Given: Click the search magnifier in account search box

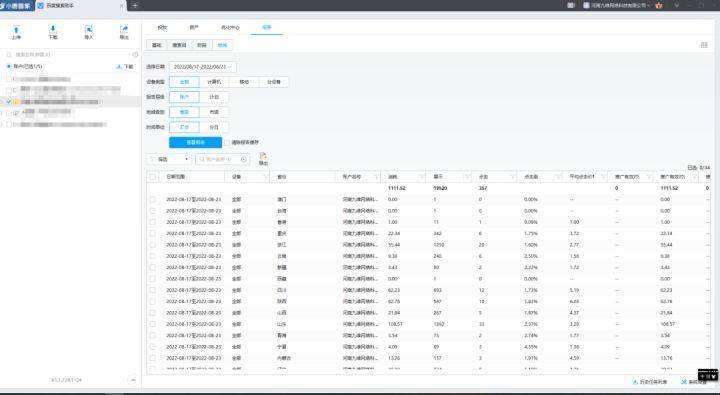Looking at the screenshot, I should pyautogui.click(x=9, y=55).
